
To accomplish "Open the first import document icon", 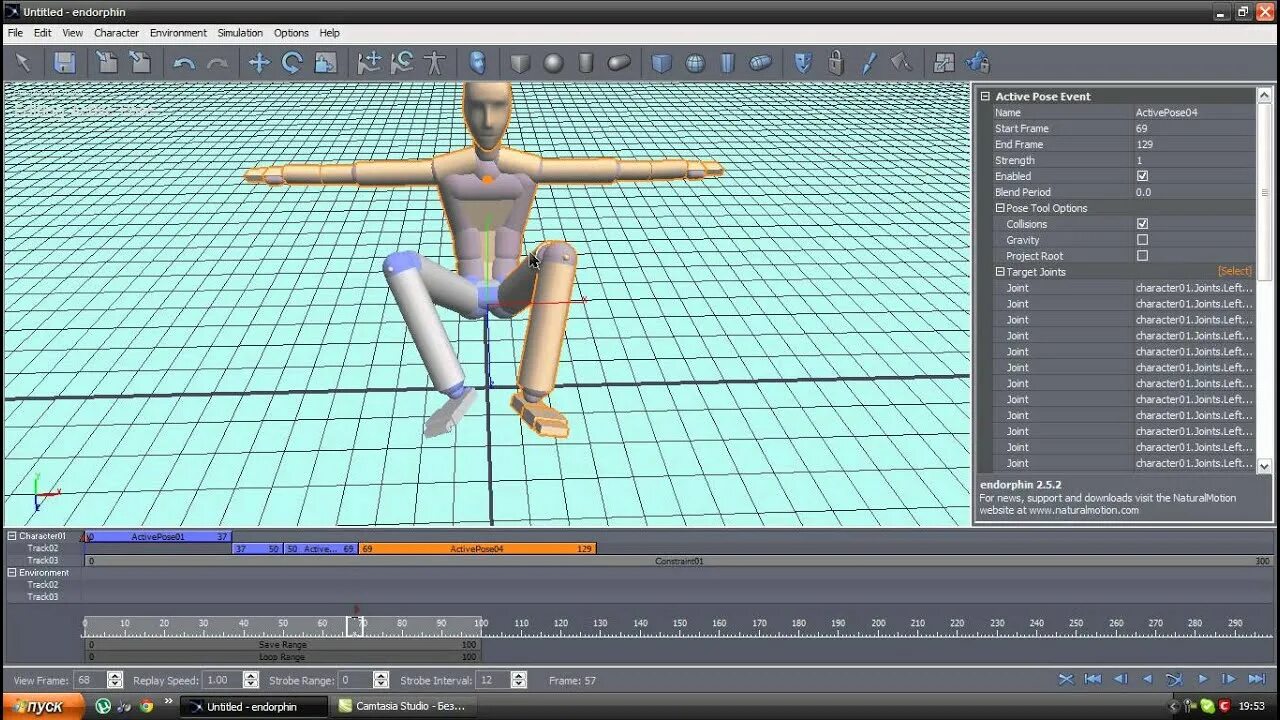I will [107, 63].
